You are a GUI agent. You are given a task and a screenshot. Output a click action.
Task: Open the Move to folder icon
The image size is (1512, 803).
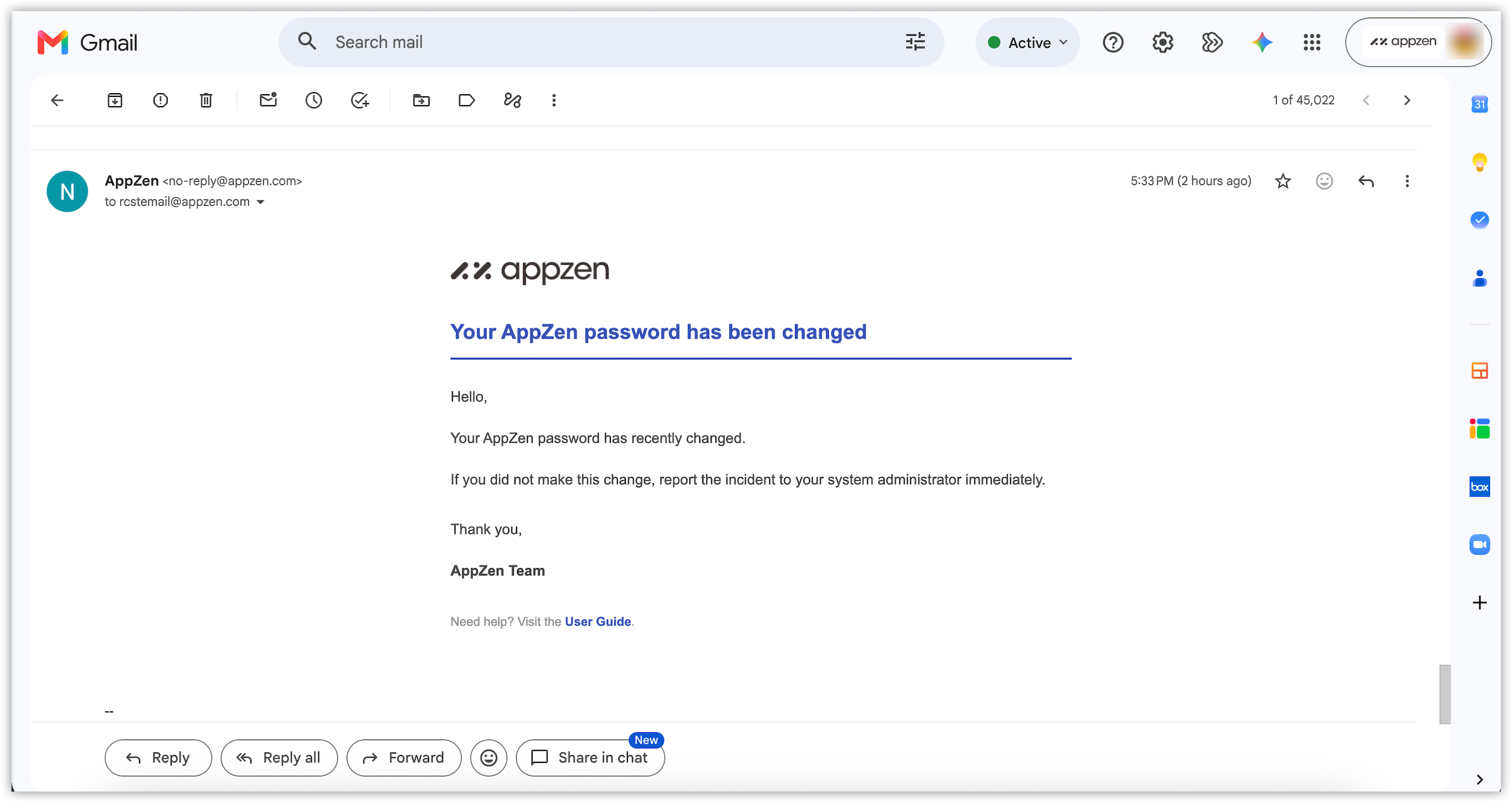point(421,101)
